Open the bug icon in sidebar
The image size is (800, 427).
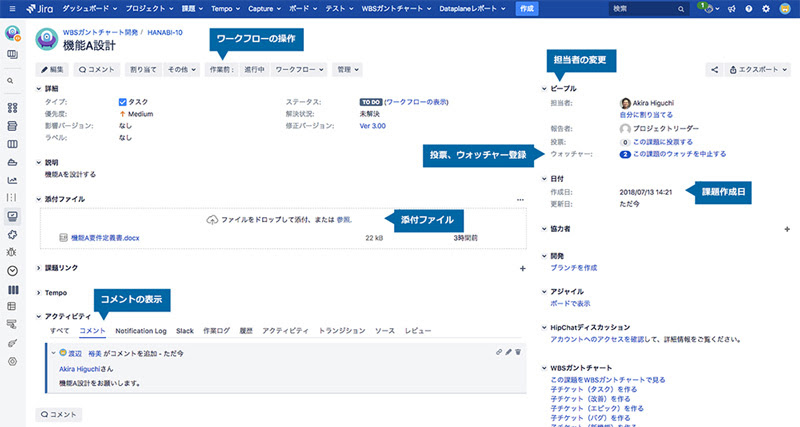[12, 252]
